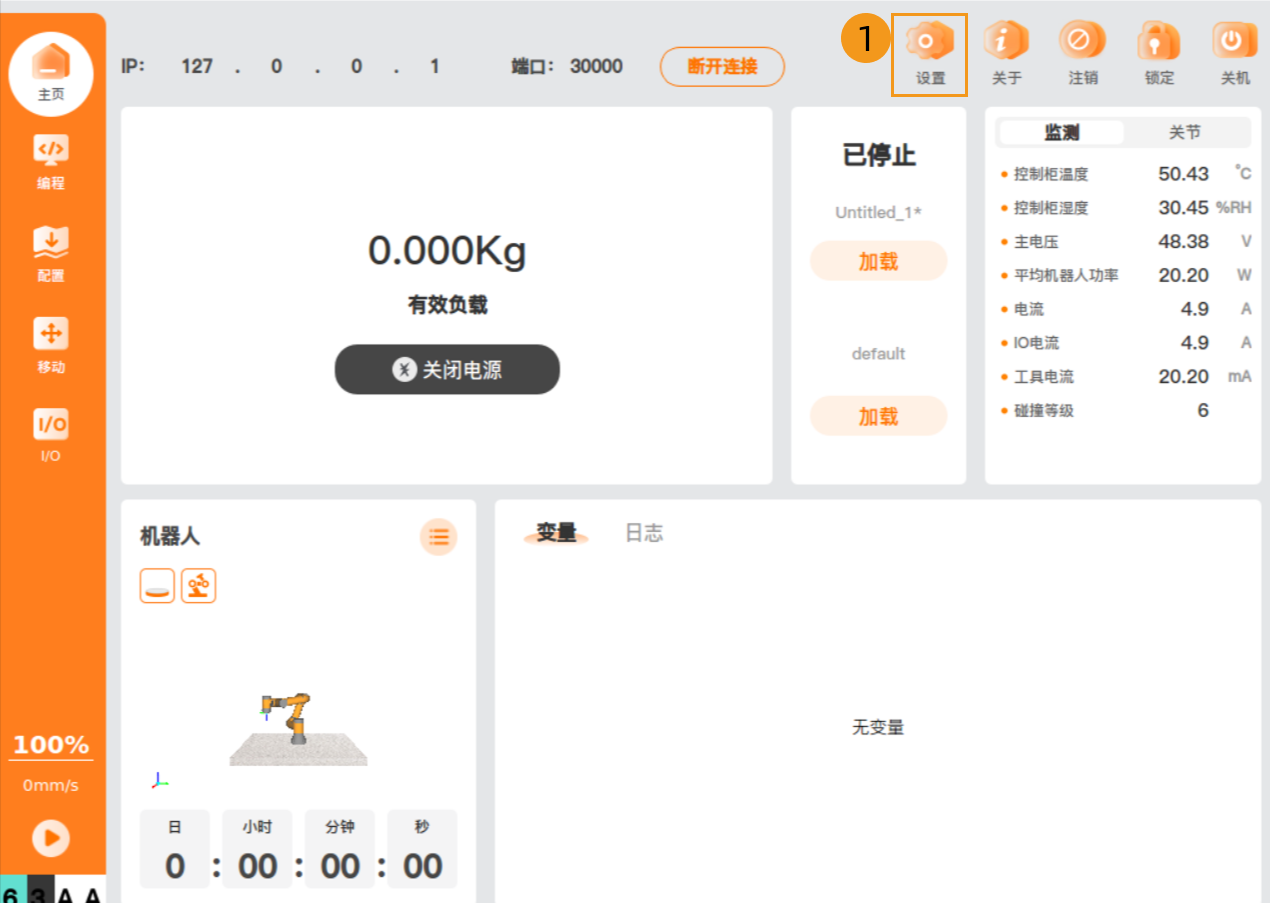Click the 主电压 value 48.38

coord(1183,242)
